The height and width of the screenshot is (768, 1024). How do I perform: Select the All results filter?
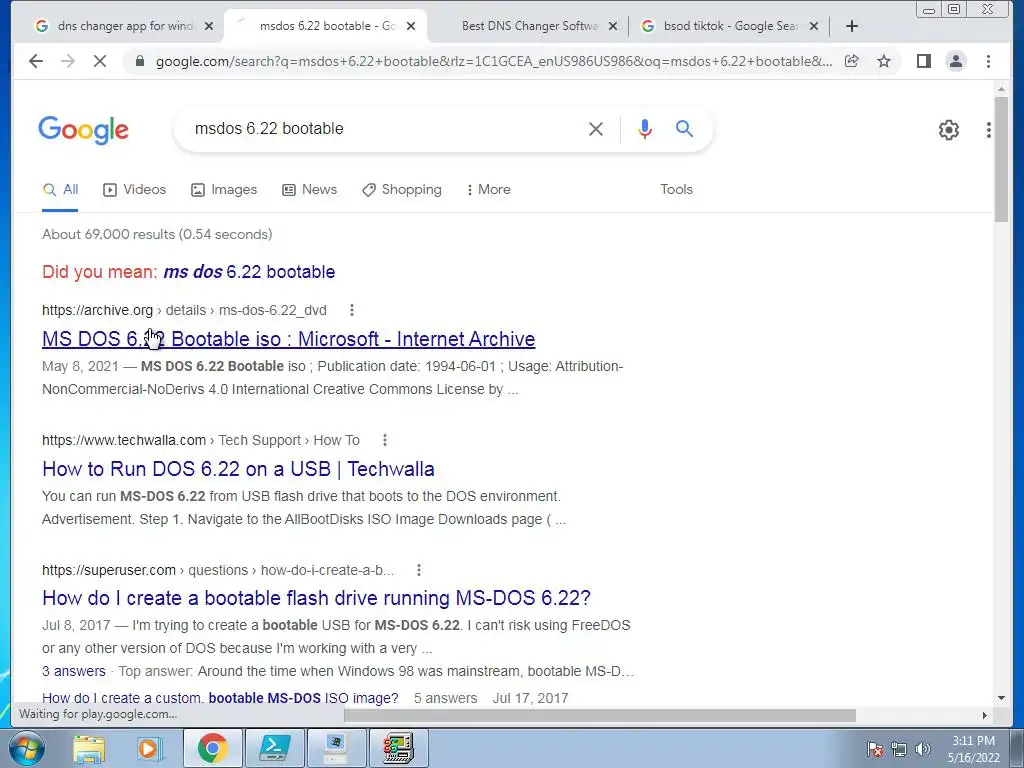click(60, 189)
